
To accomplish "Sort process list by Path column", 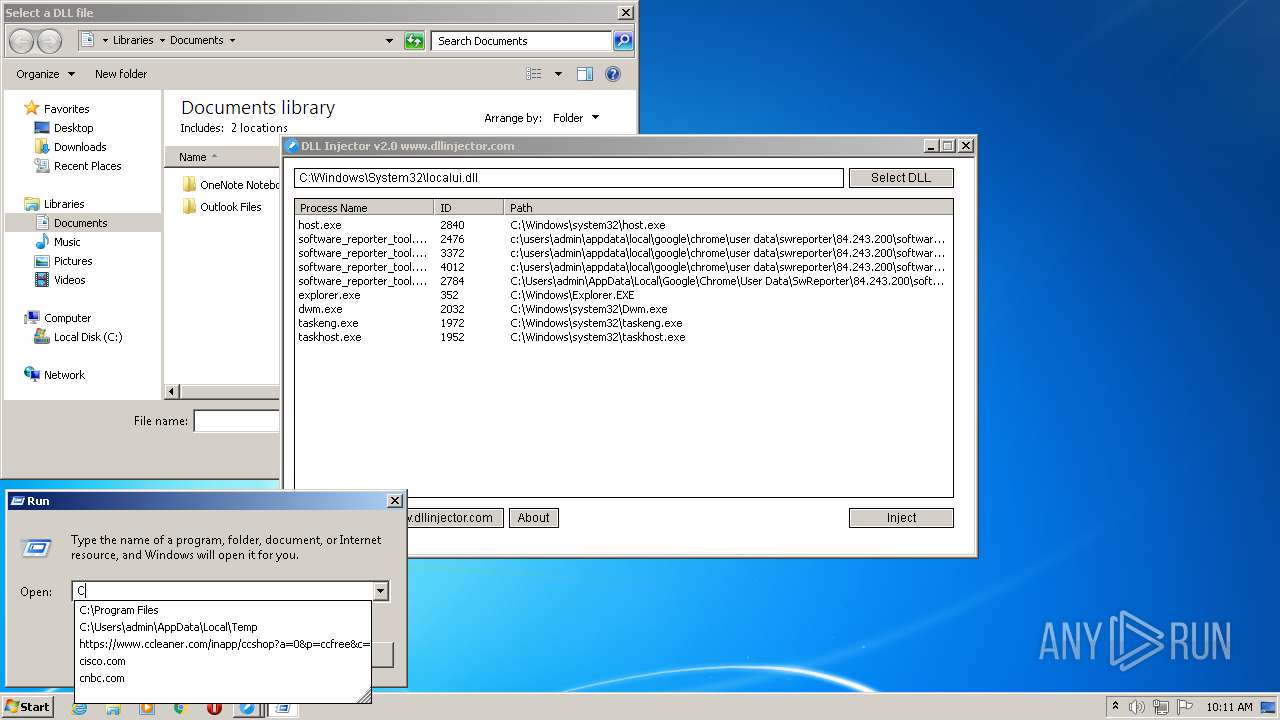I will click(728, 208).
